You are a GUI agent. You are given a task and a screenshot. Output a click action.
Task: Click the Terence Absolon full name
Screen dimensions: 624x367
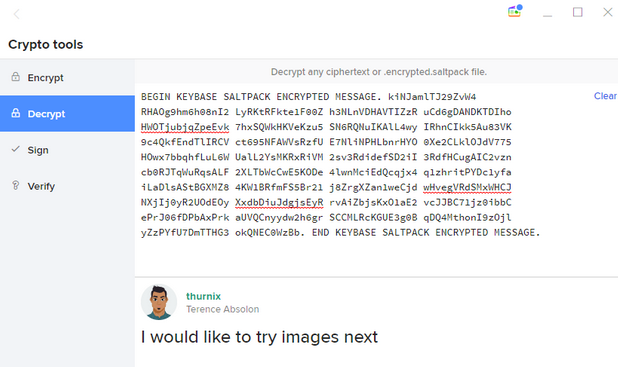pos(222,309)
